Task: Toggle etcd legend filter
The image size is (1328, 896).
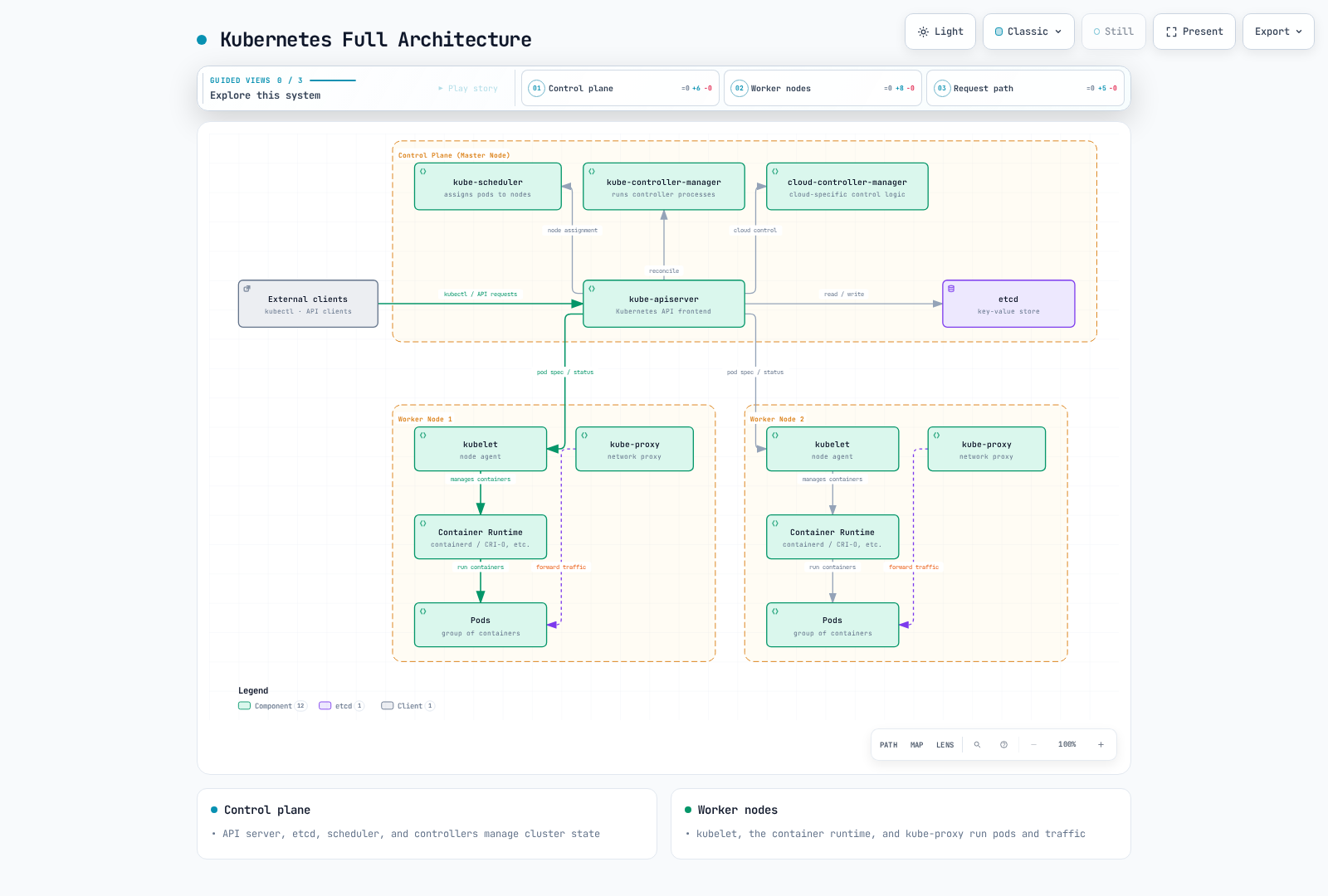Action: [x=341, y=706]
